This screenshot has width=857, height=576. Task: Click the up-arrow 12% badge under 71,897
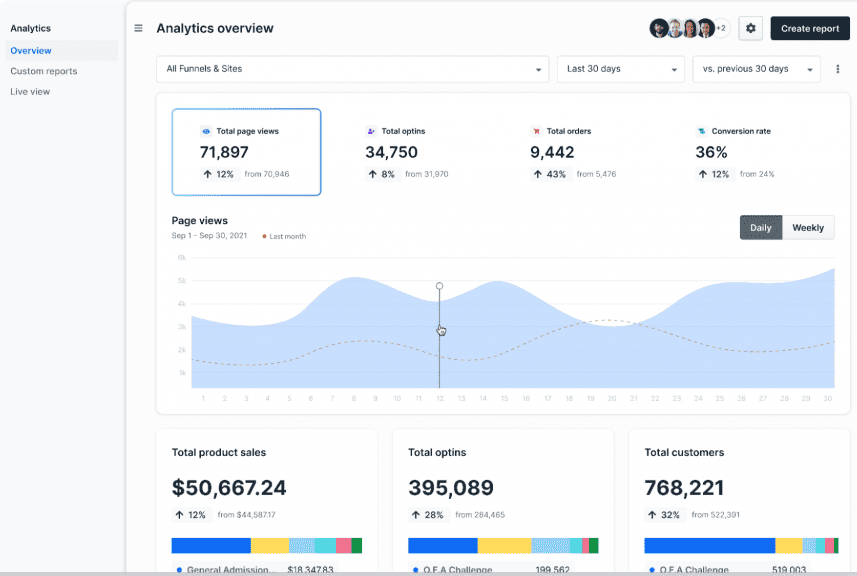[219, 174]
